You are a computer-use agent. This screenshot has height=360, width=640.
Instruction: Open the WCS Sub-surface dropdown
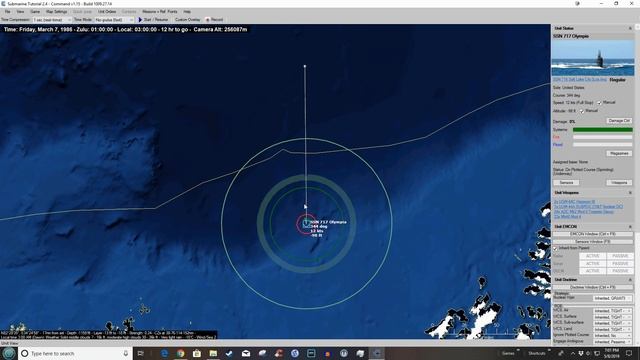coord(612,323)
